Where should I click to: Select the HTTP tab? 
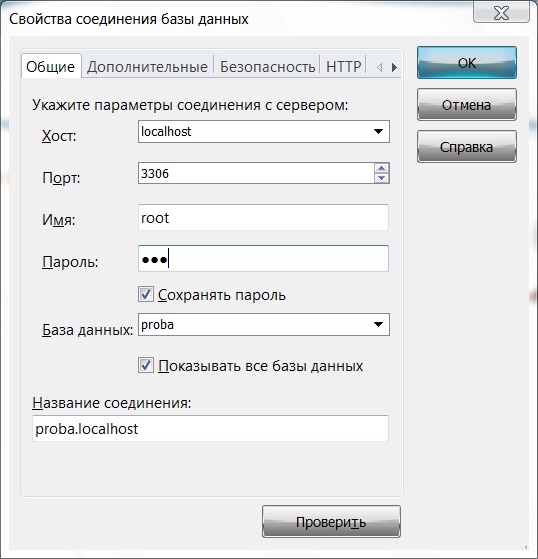pos(343,67)
